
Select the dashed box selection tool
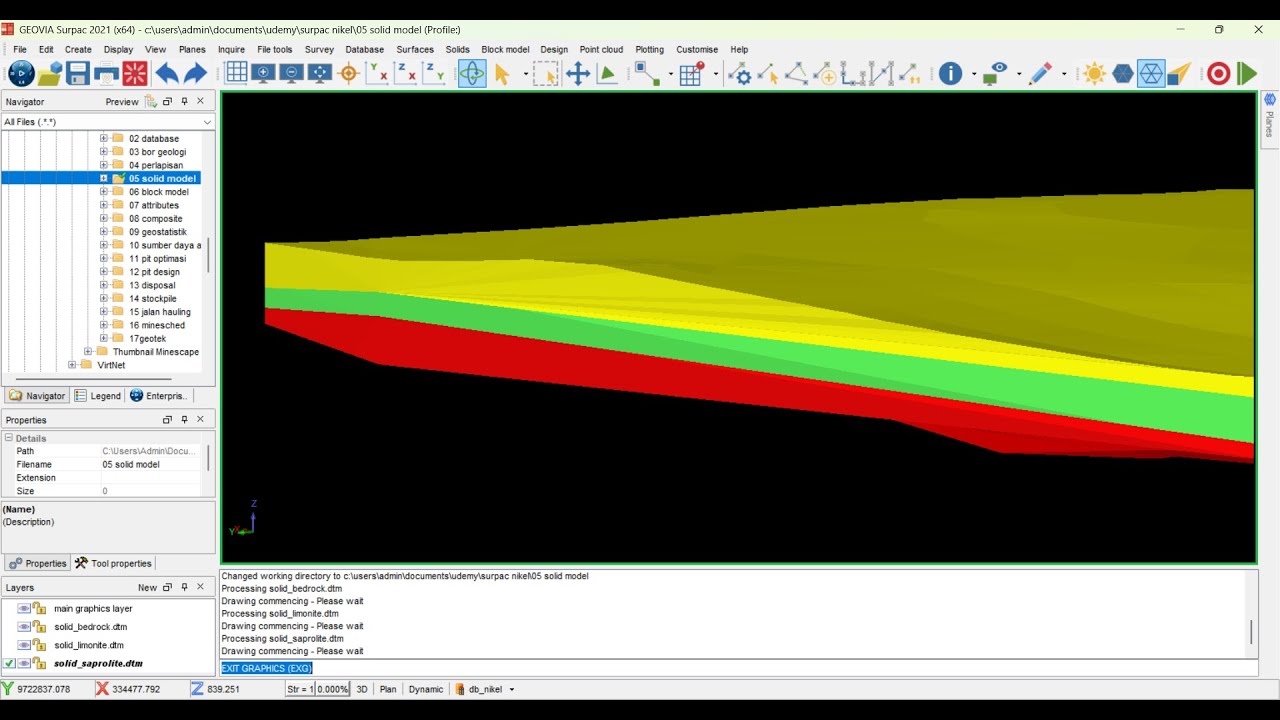(x=545, y=73)
